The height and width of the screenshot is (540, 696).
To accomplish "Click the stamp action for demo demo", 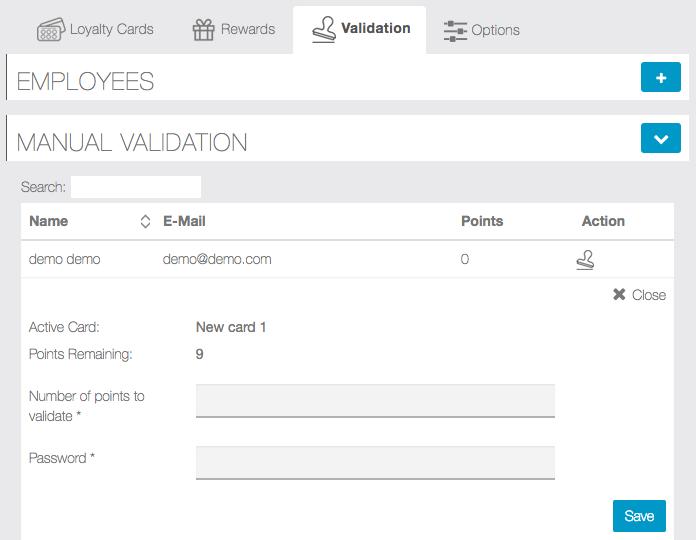I will [585, 260].
